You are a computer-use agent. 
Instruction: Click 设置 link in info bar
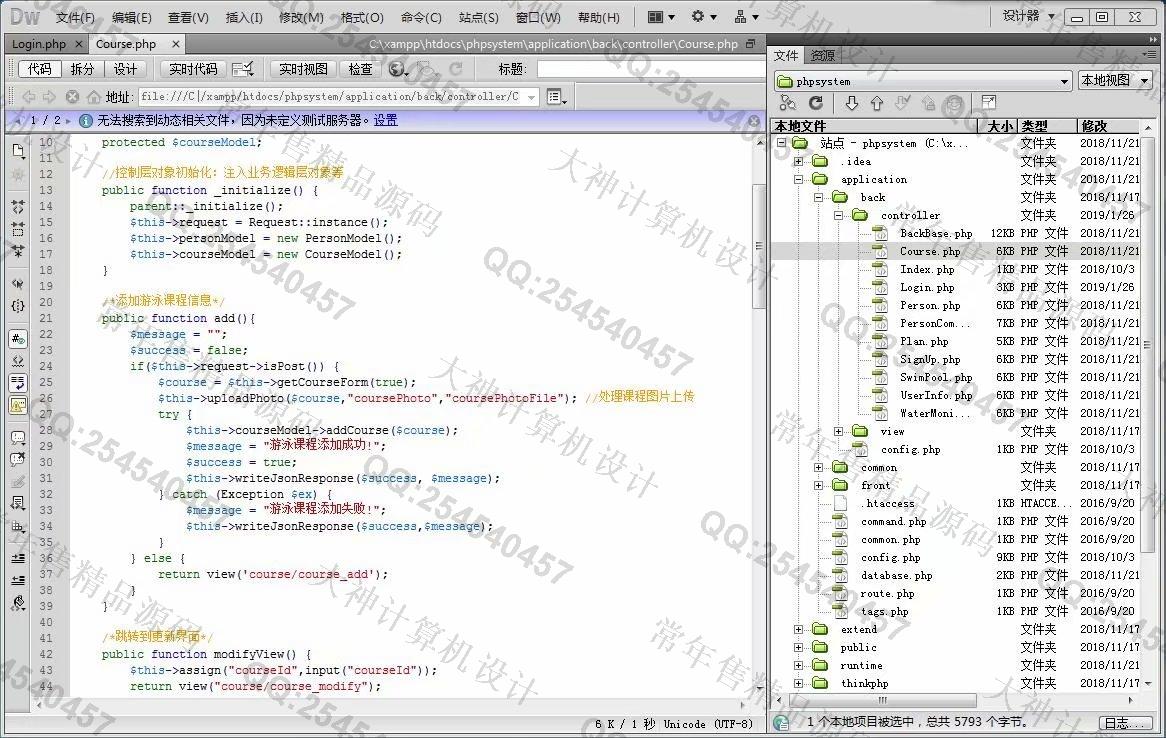[385, 121]
